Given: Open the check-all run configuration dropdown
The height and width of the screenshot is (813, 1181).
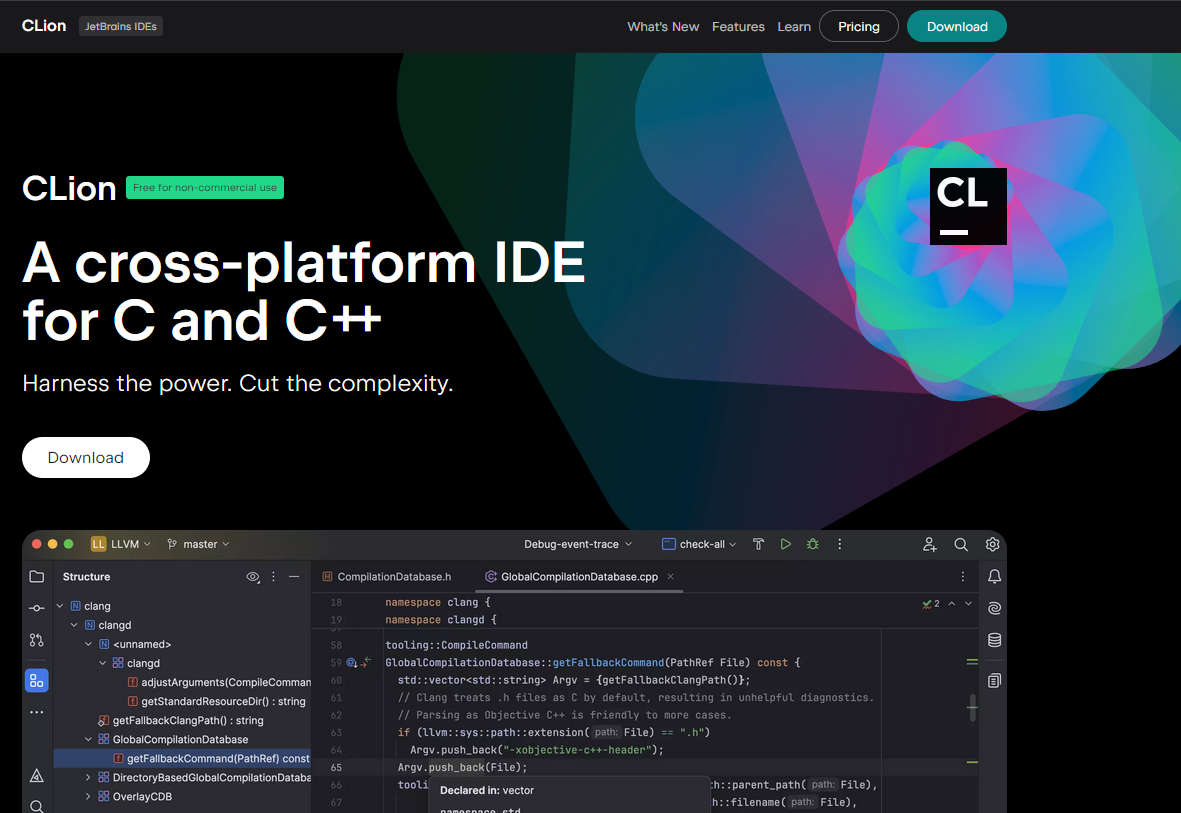Looking at the screenshot, I should pos(699,544).
